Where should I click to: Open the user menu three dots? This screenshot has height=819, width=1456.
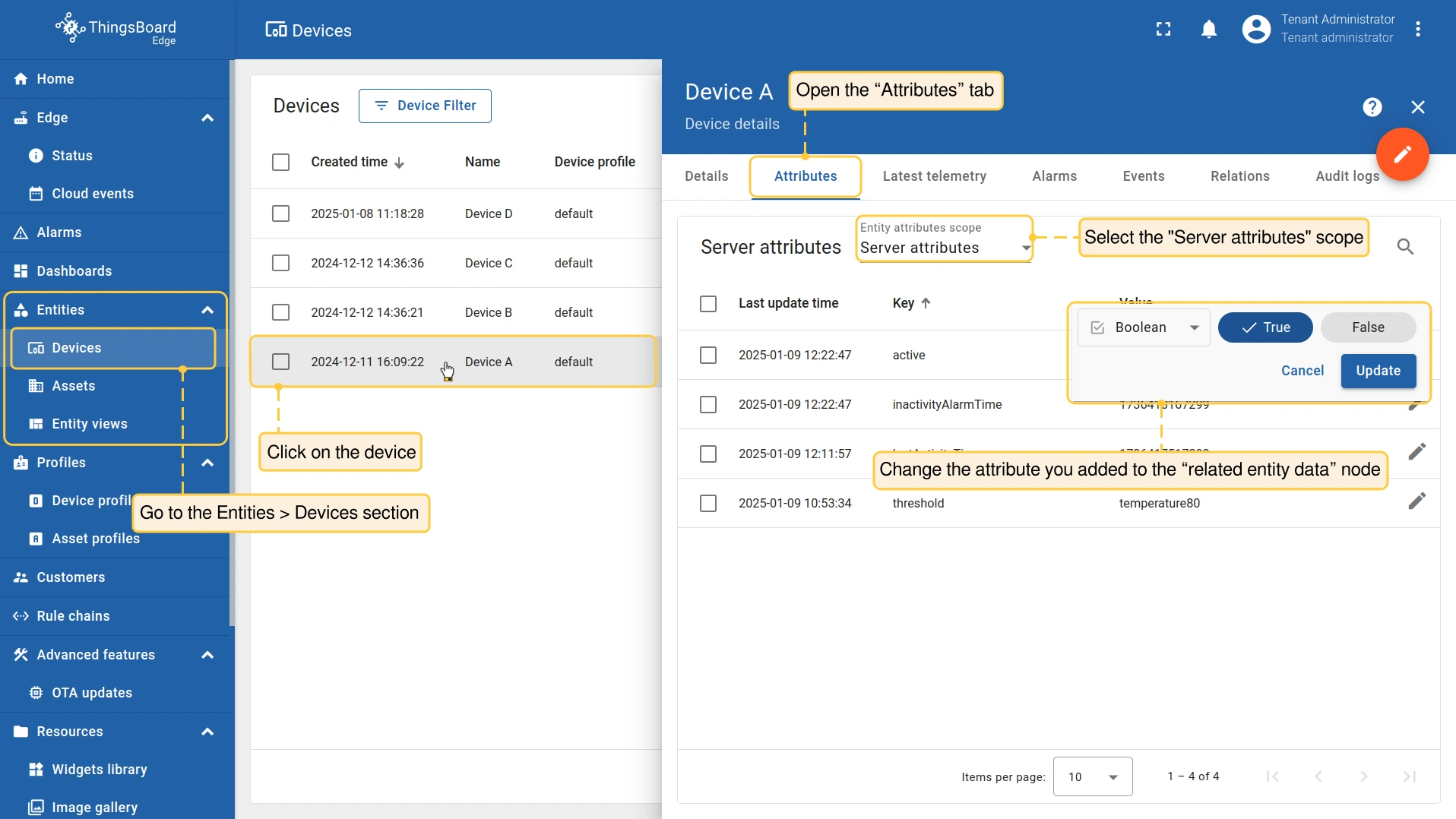1418,30
